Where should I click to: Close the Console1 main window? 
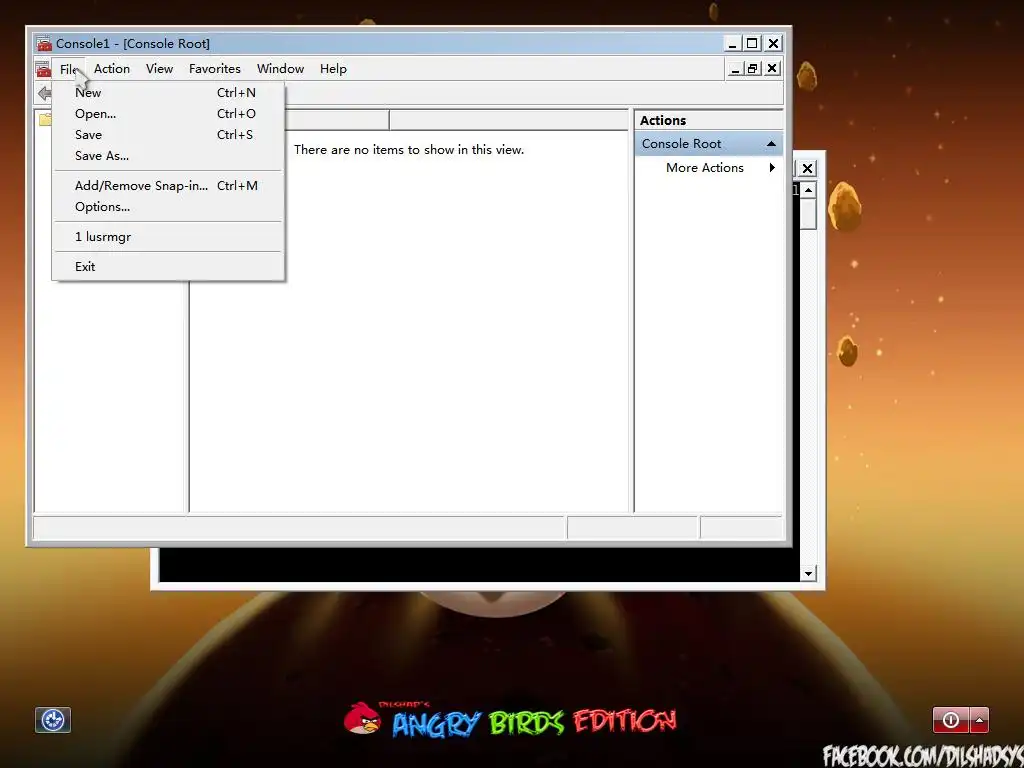point(773,44)
